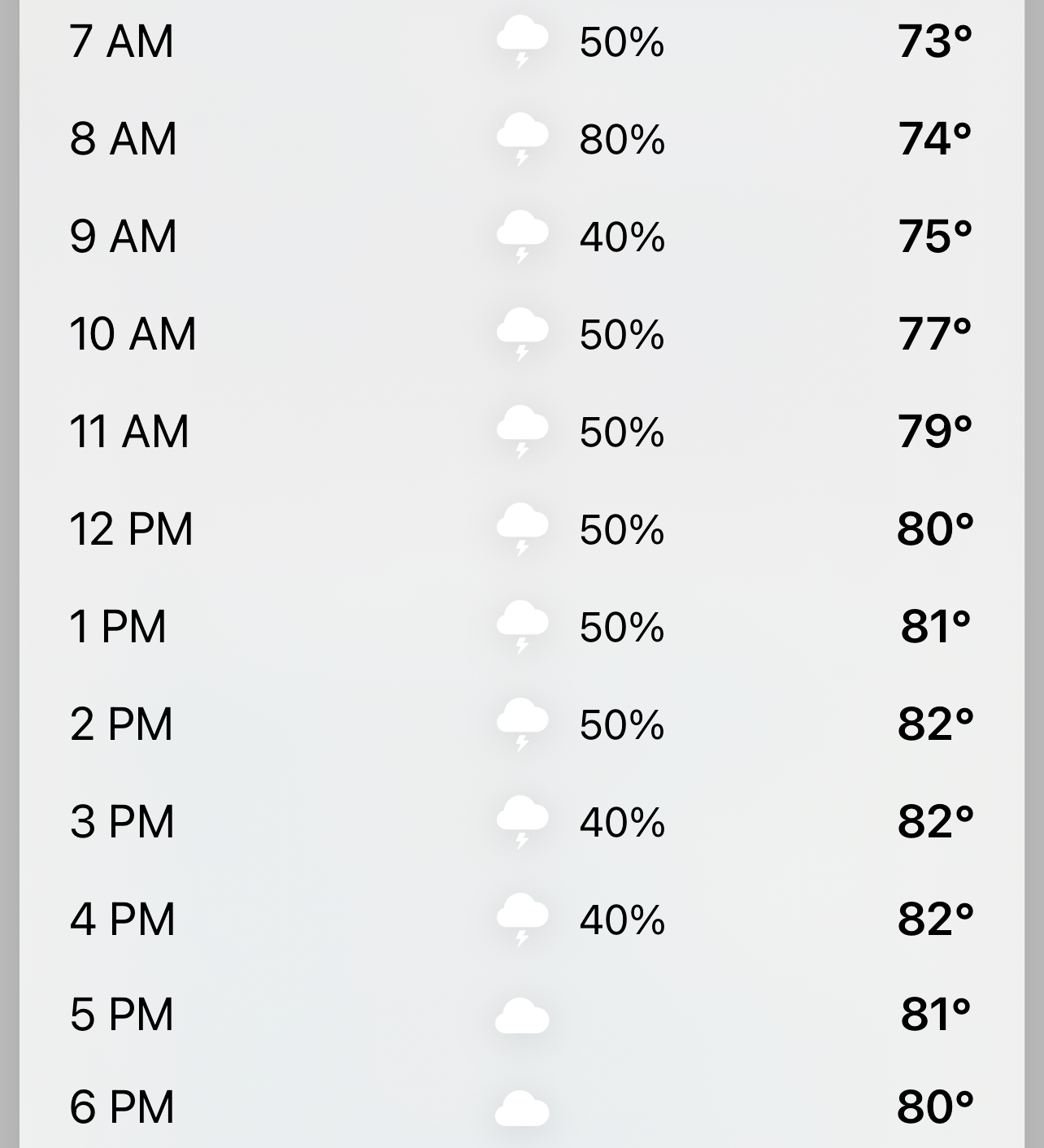Click the 1 PM hour label
The width and height of the screenshot is (1044, 1148).
click(x=117, y=627)
